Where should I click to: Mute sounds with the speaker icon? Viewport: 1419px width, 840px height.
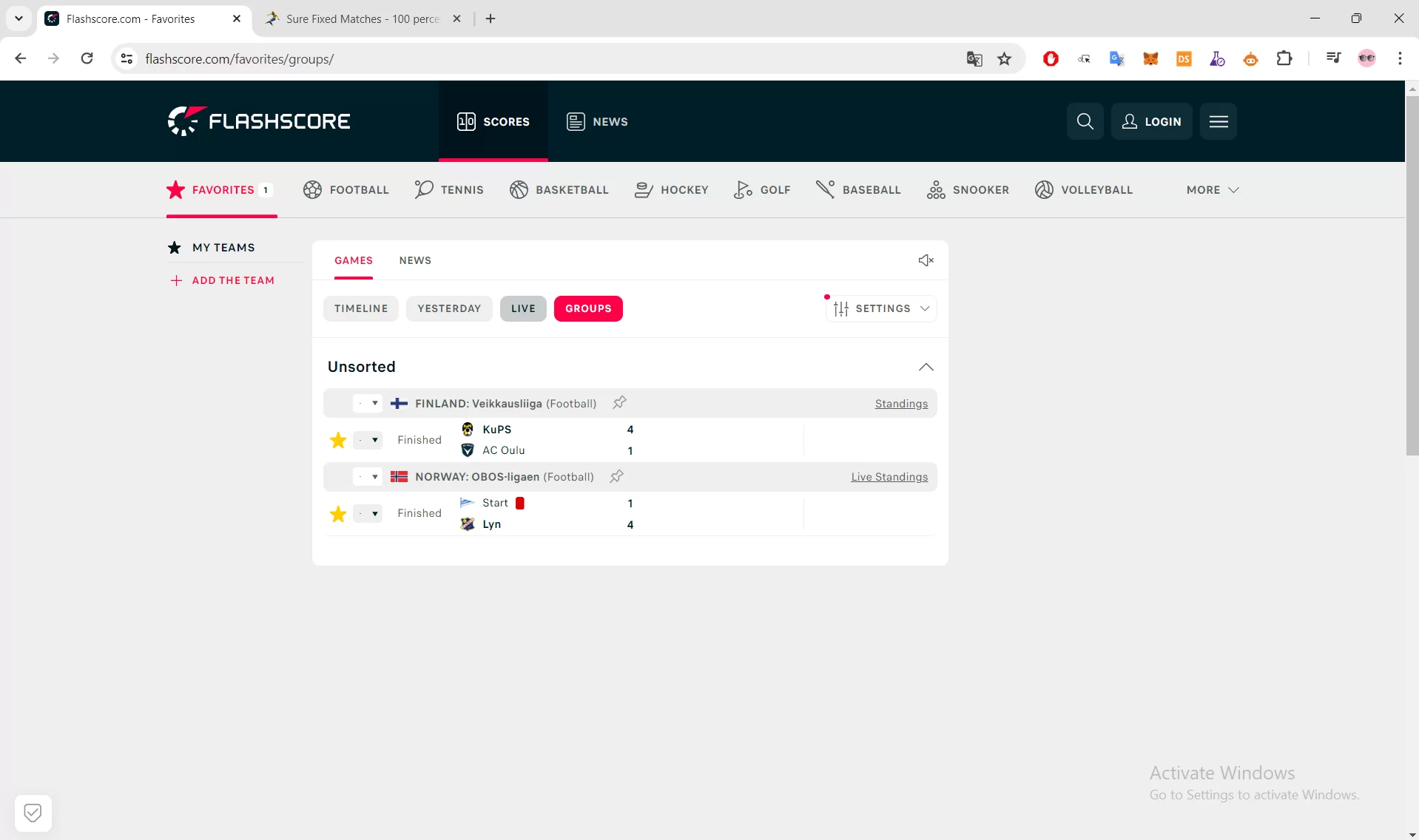pos(926,260)
